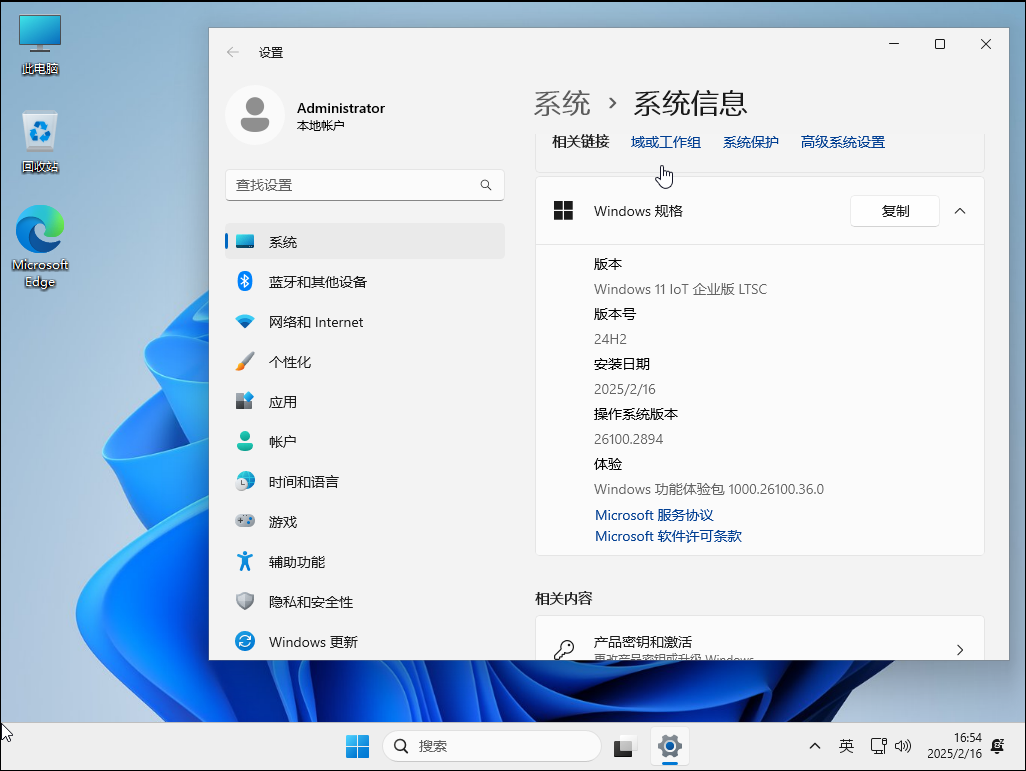Image resolution: width=1026 pixels, height=771 pixels.
Task: Click the 查找设置 search field
Action: (364, 185)
